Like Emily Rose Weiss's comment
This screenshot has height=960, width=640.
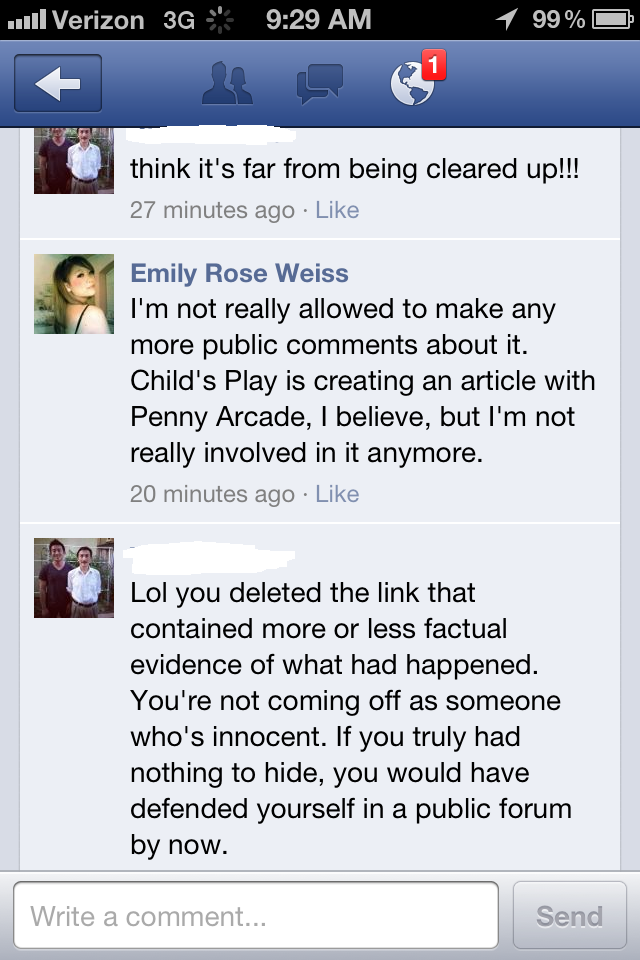pyautogui.click(x=337, y=494)
